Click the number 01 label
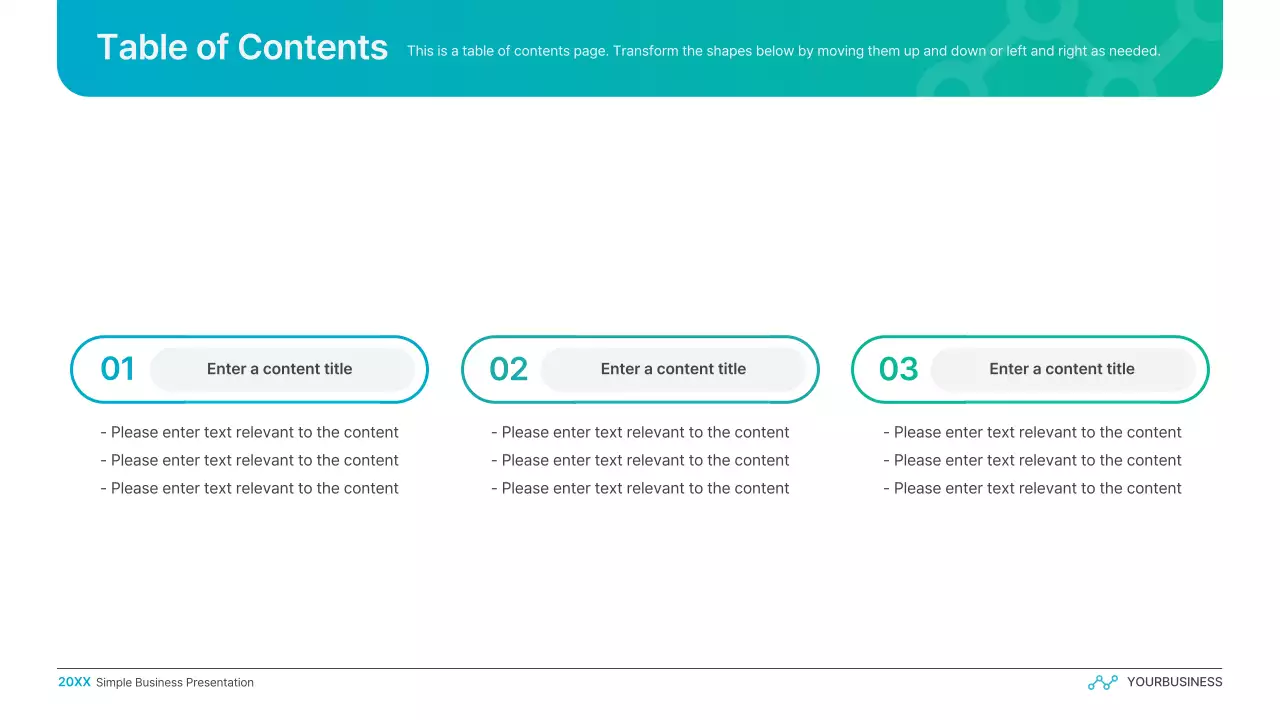 tap(117, 369)
